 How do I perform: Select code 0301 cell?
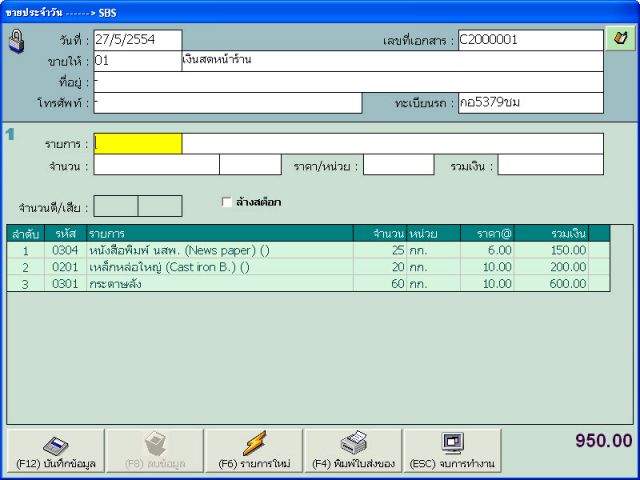pos(65,283)
